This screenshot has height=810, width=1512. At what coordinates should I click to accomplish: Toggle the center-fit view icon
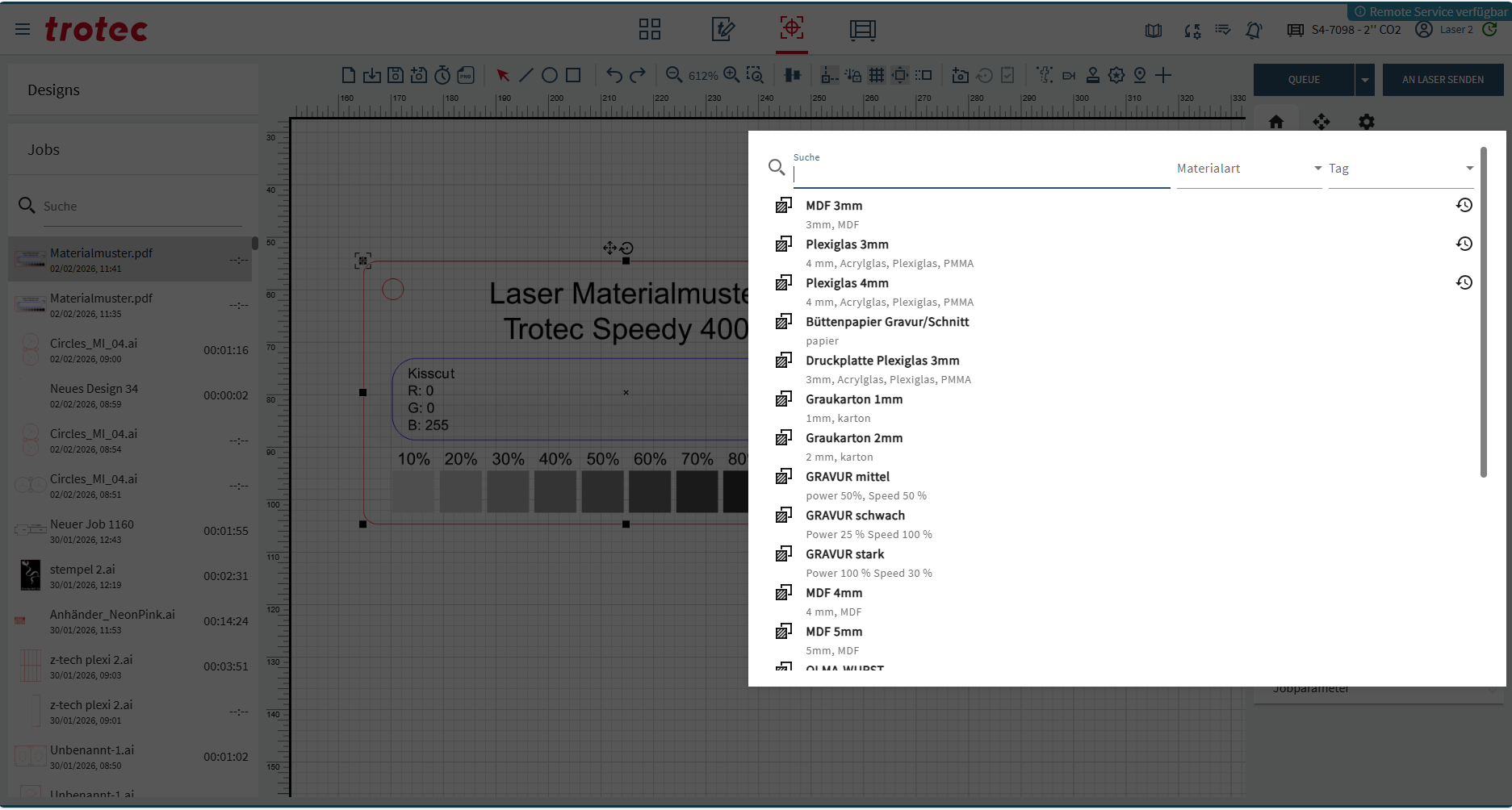(x=899, y=75)
